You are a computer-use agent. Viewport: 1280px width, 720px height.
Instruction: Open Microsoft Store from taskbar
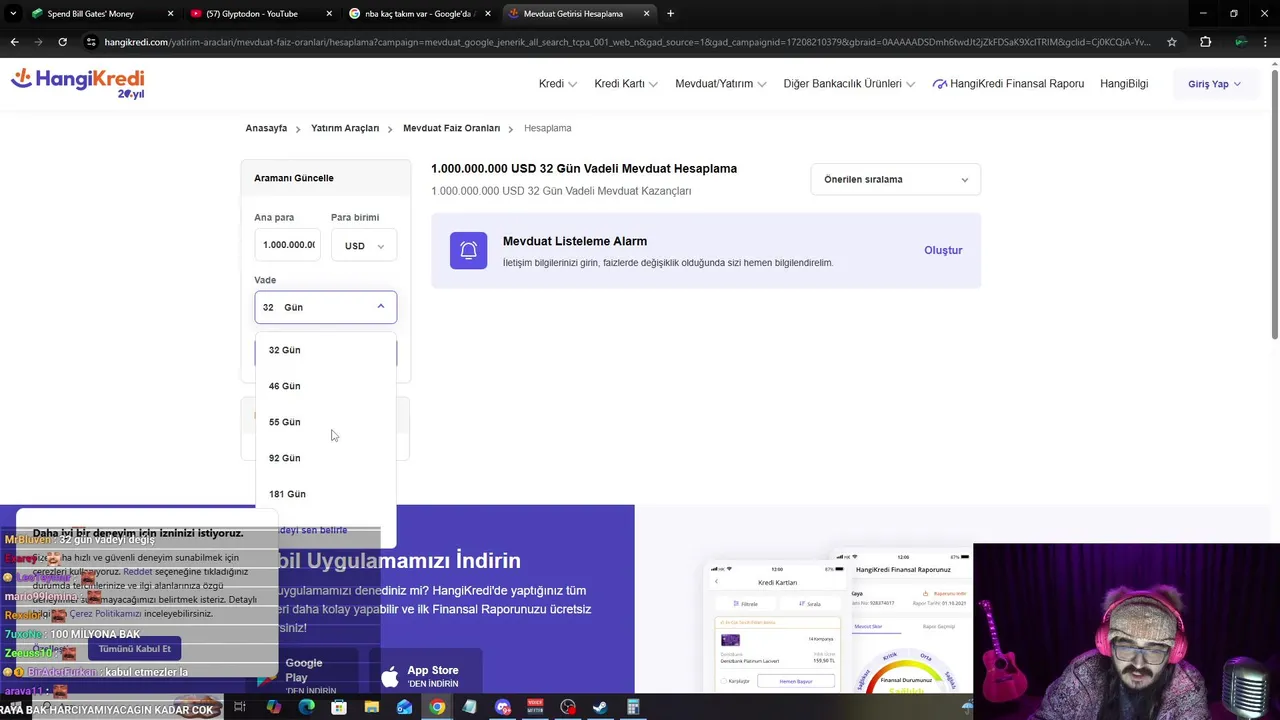tap(339, 707)
